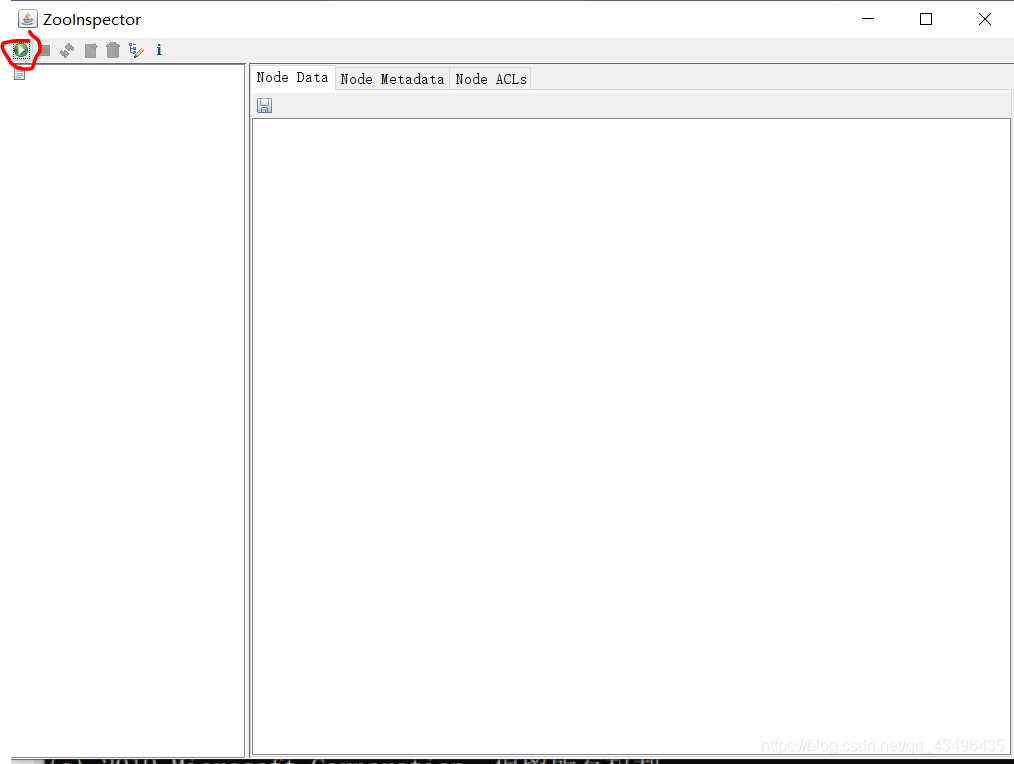The width and height of the screenshot is (1014, 764).
Task: Click the Delete Node trash icon
Action: tap(113, 50)
